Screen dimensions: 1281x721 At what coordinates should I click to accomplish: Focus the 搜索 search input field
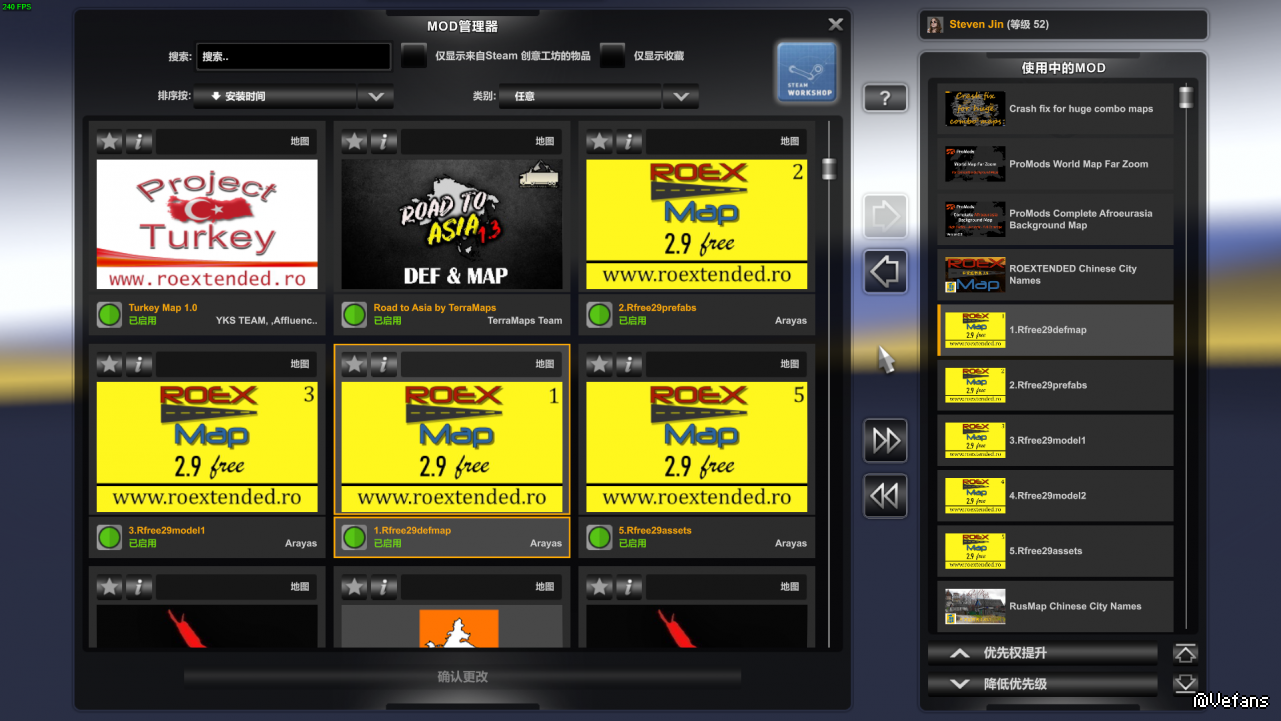tap(293, 56)
